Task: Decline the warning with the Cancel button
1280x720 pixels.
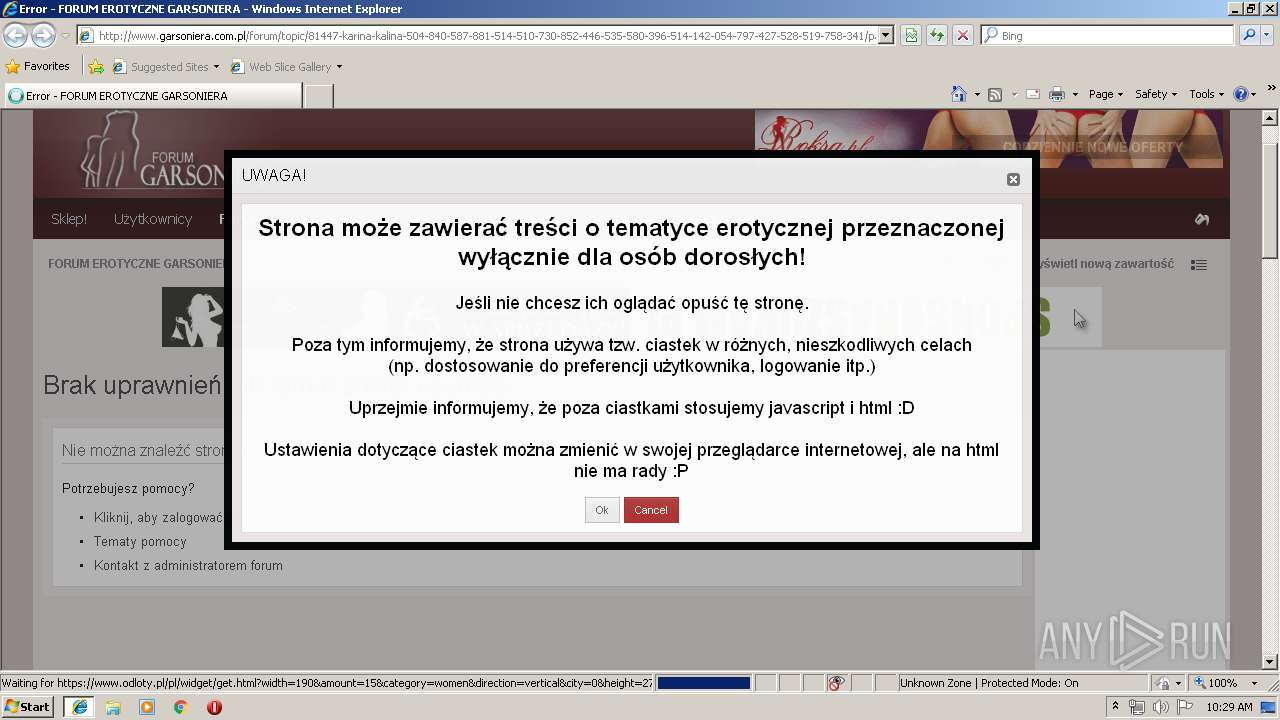Action: pos(651,510)
